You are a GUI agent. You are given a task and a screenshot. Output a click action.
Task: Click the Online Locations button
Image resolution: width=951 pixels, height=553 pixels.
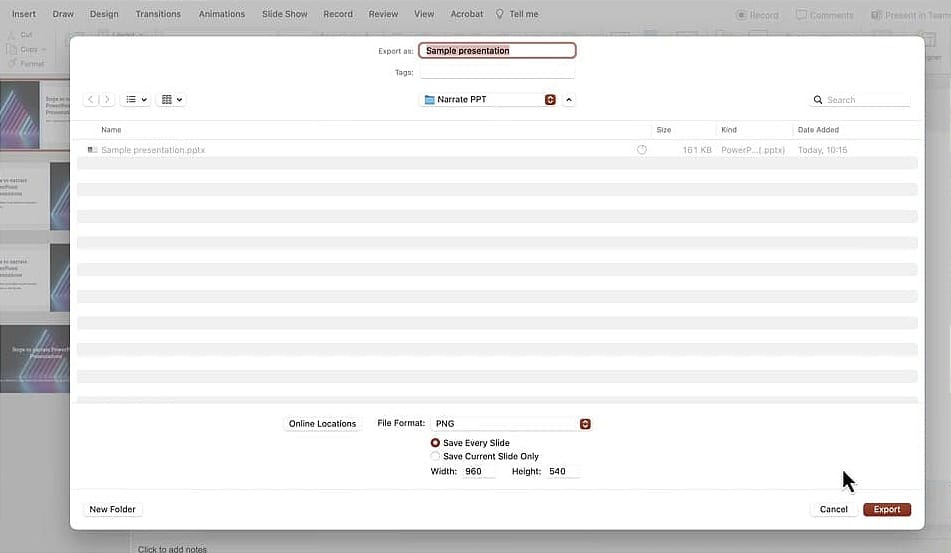pyautogui.click(x=322, y=424)
